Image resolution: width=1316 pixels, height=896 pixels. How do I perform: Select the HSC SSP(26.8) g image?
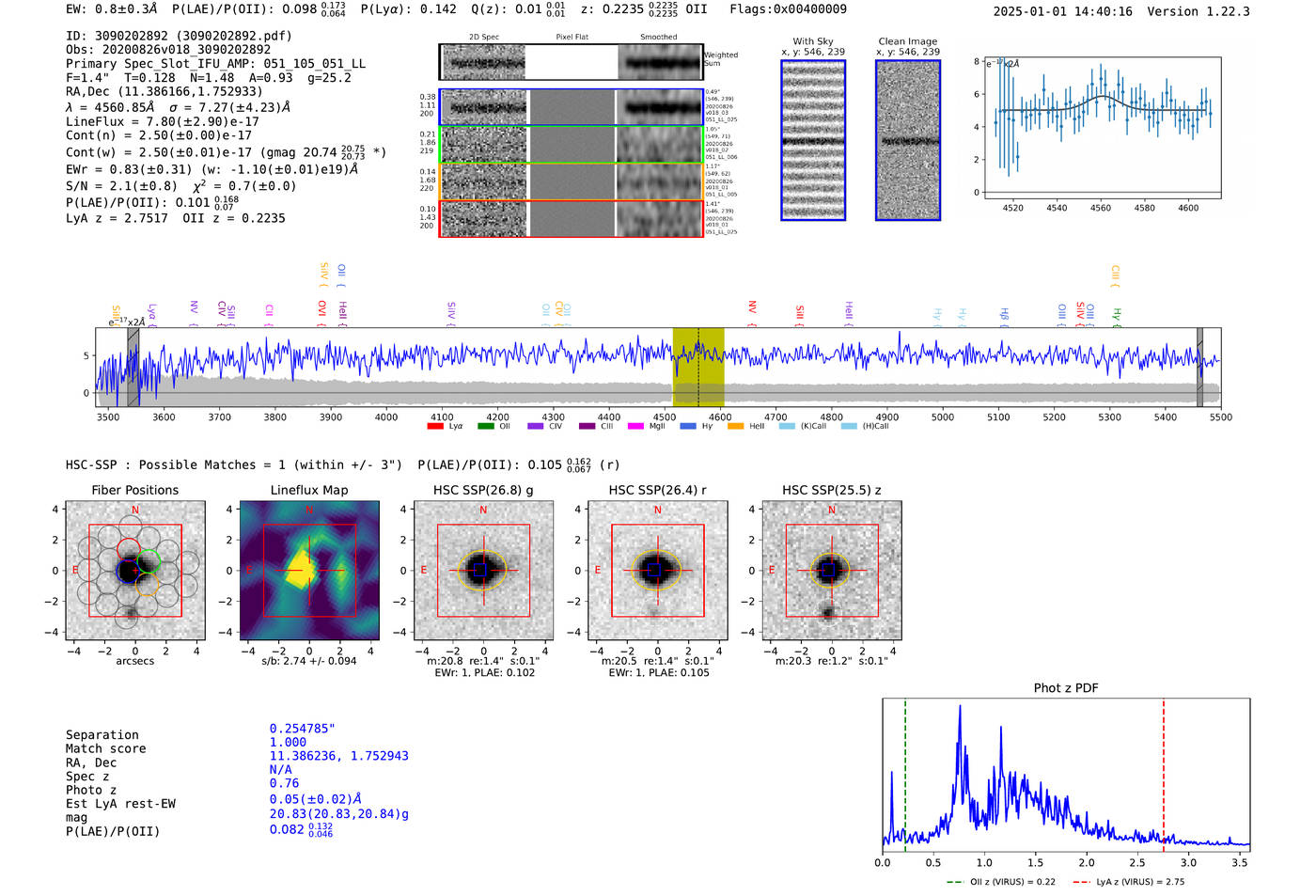[483, 571]
